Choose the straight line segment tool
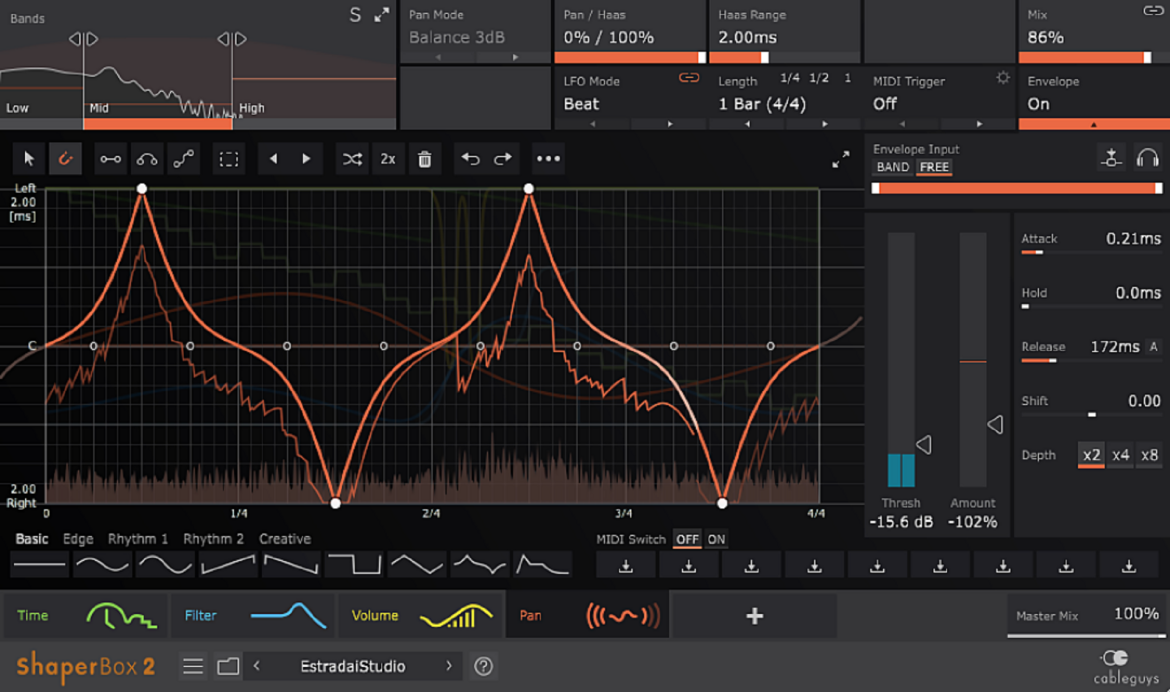 (x=110, y=159)
